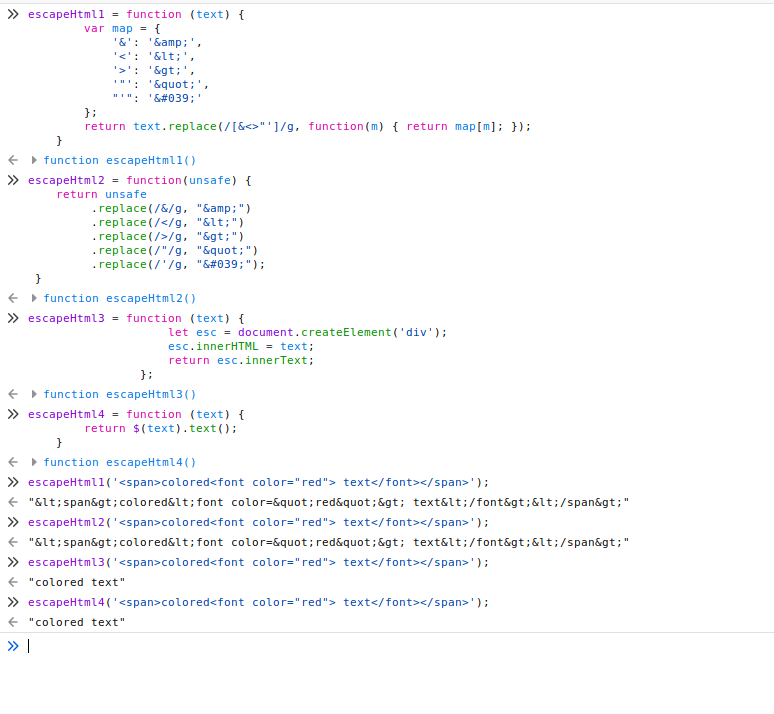The height and width of the screenshot is (714, 774).
Task: Click the first "colored text" output
Action: pyautogui.click(x=77, y=583)
